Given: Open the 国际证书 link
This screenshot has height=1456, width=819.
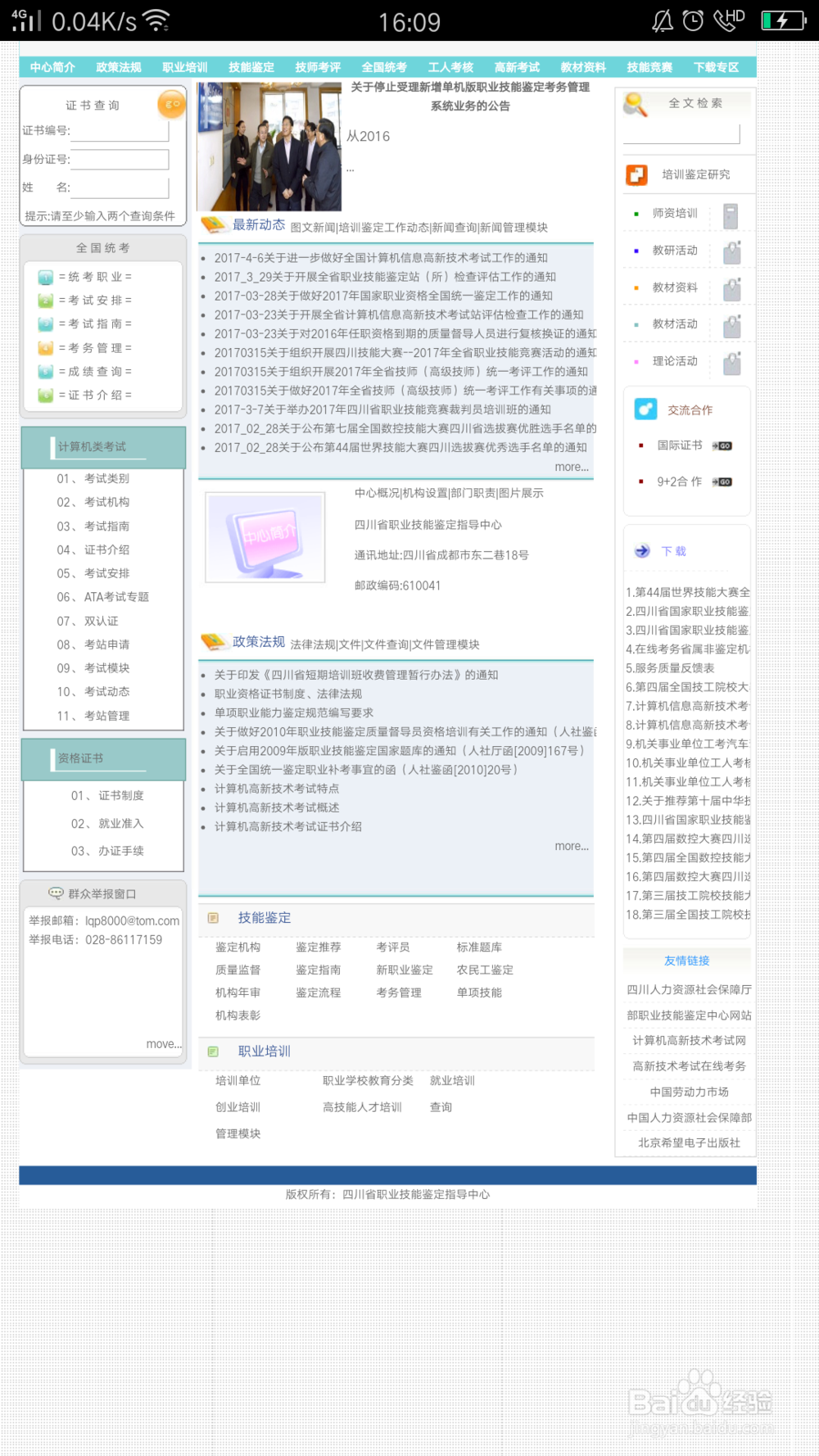Looking at the screenshot, I should (680, 445).
